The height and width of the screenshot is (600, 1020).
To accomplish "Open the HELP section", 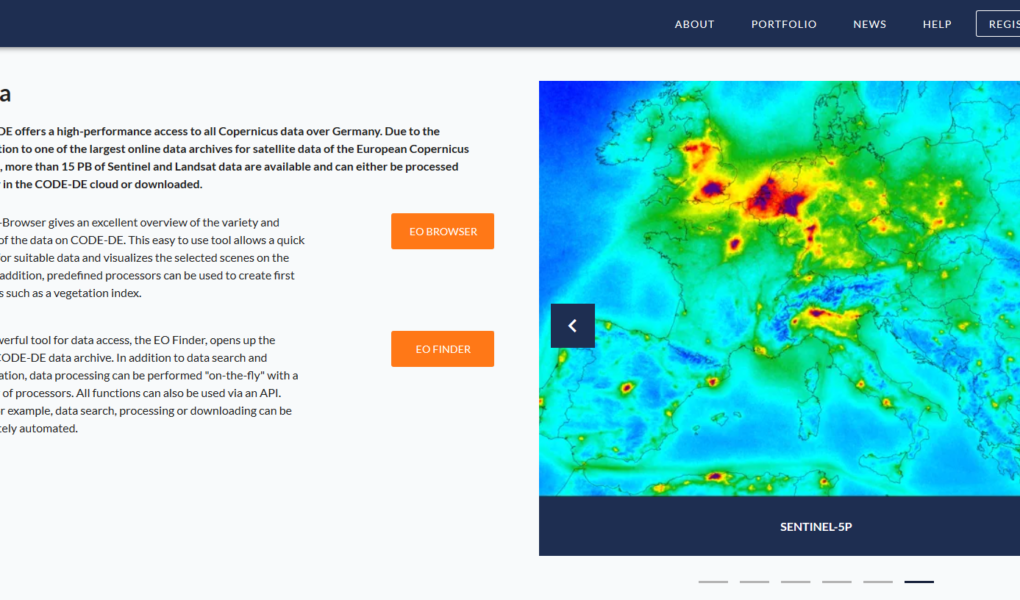I will pos(937,23).
